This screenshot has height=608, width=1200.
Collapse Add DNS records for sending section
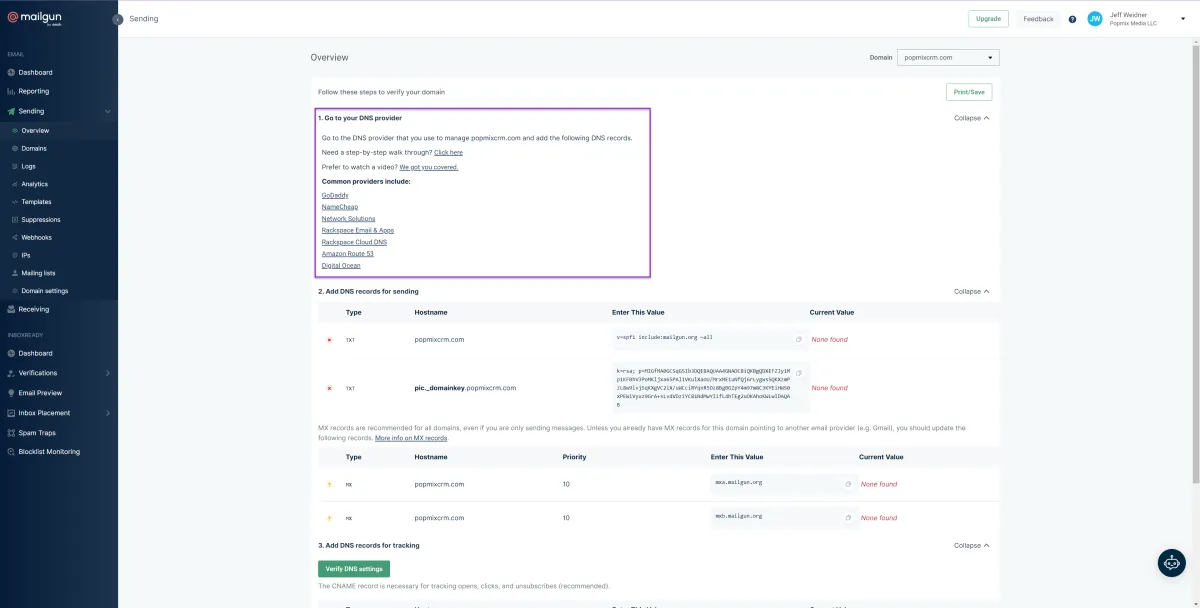pos(972,291)
